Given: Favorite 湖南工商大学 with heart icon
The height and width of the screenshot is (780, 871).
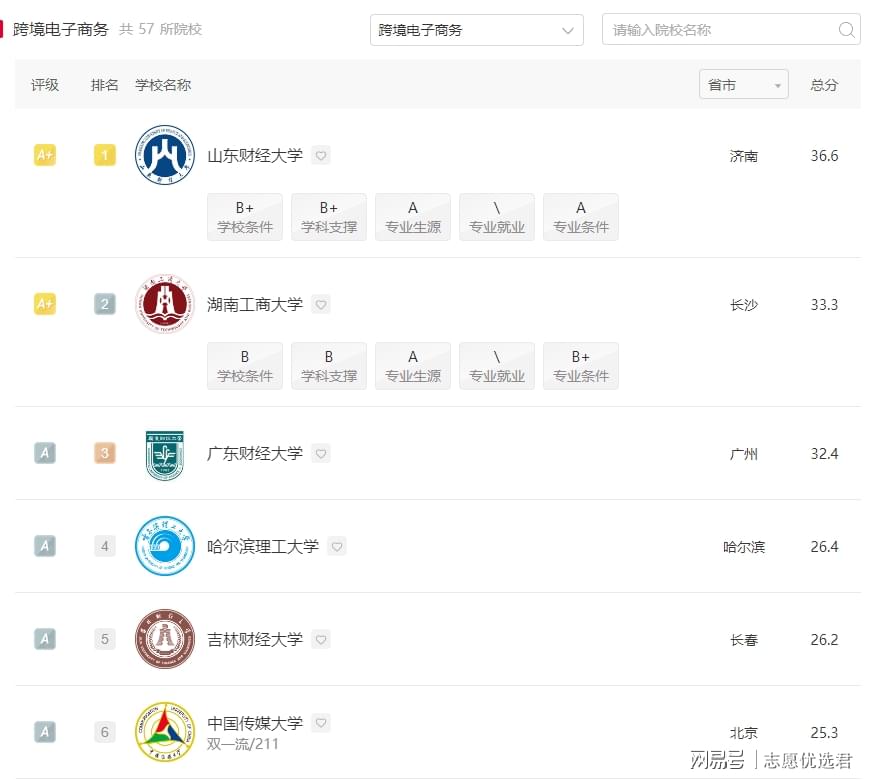Looking at the screenshot, I should pyautogui.click(x=321, y=304).
